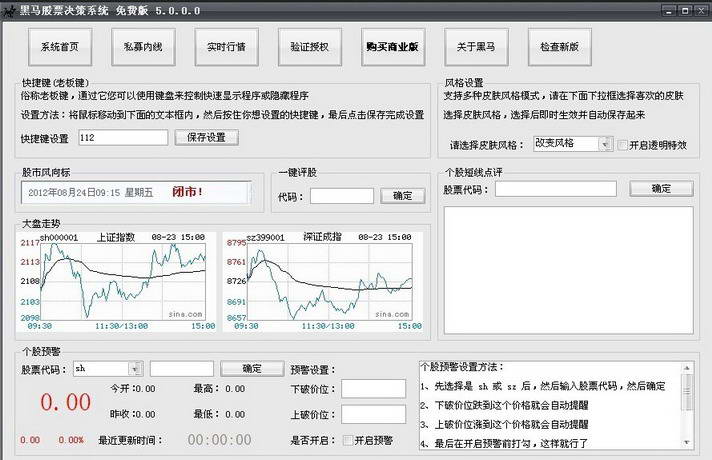
Task: Open 私募内线 section
Action: click(143, 47)
